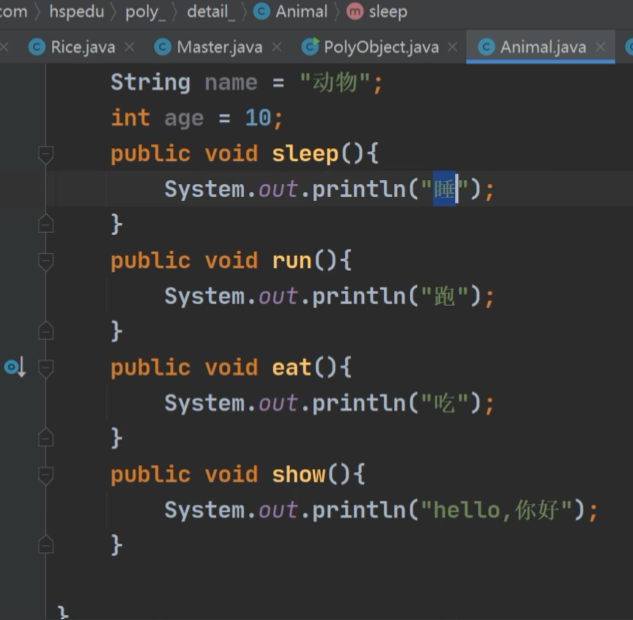Select the Animal.java tab
Screen dimensions: 633x620
click(x=543, y=47)
